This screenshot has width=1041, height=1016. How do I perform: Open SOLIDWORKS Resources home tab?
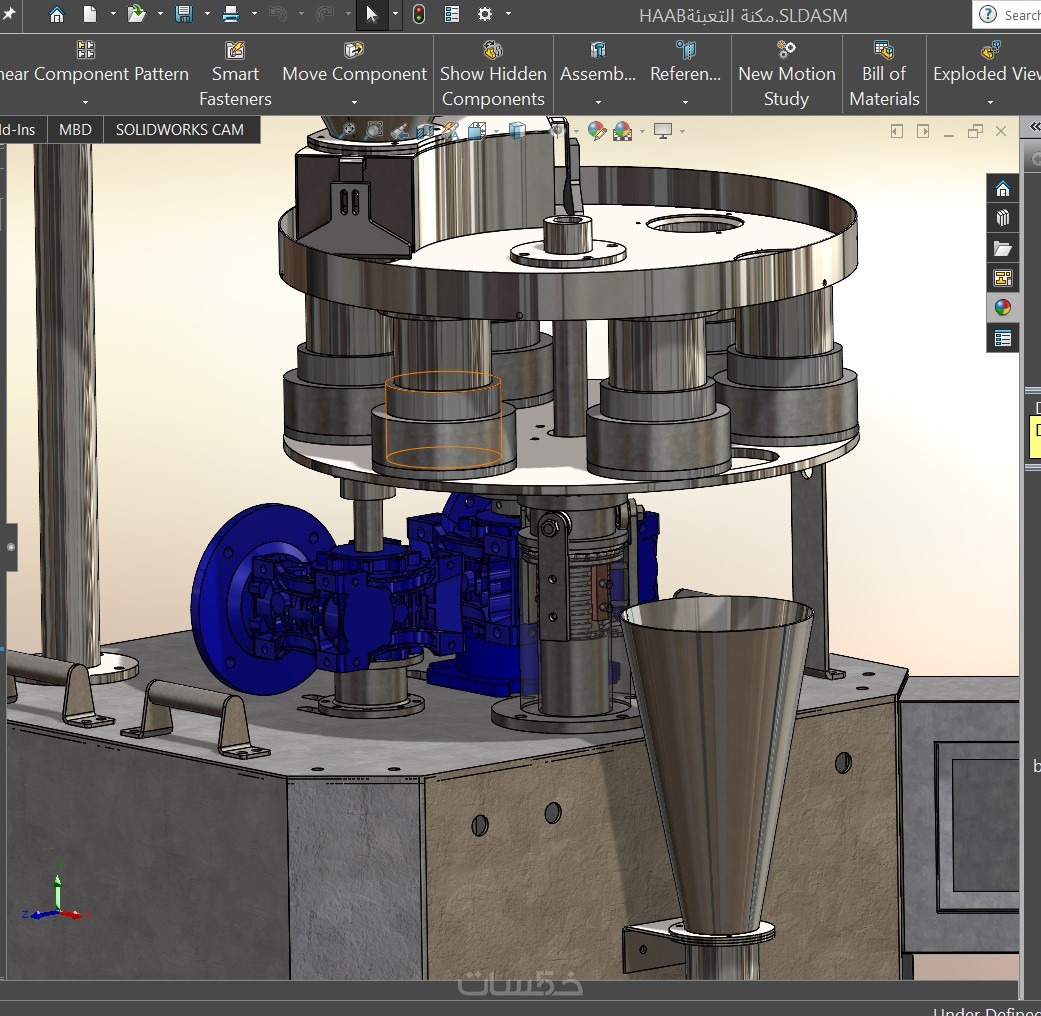pos(1003,189)
